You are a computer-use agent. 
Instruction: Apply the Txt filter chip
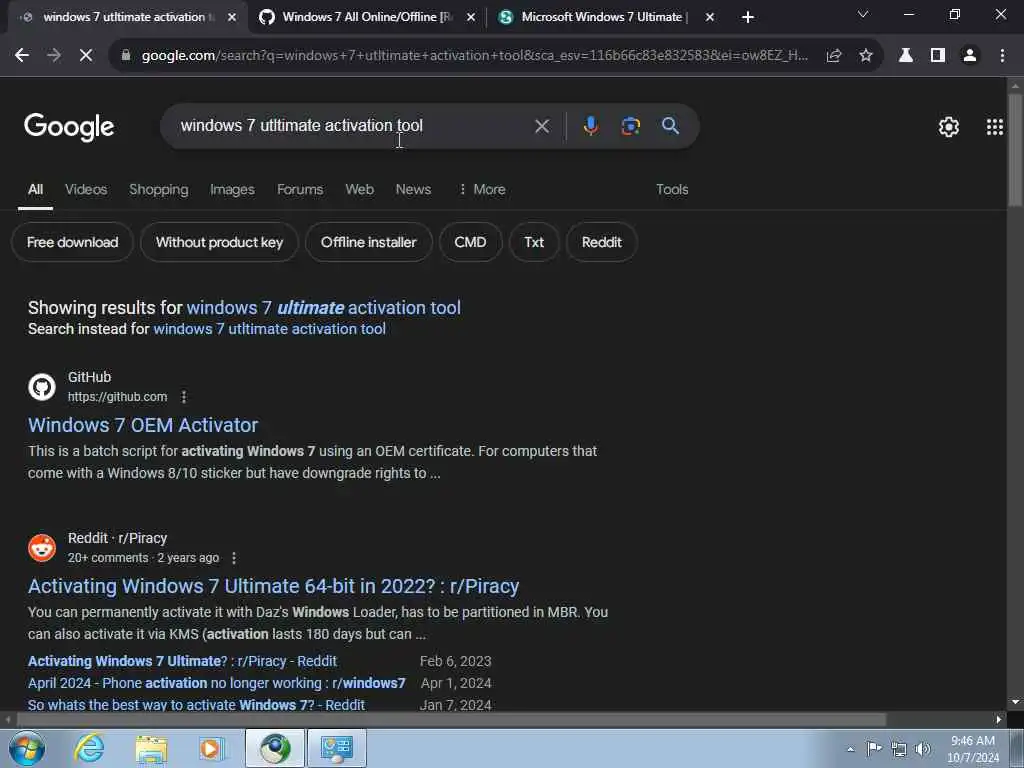point(534,242)
